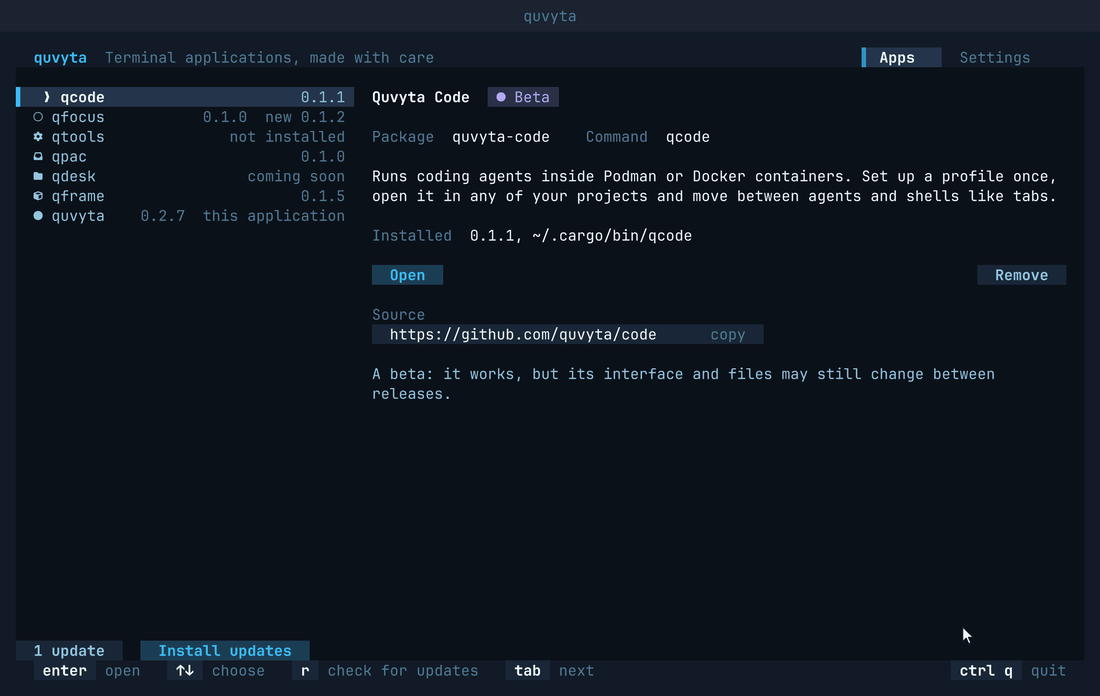
Task: Select the qframe app row
Action: [x=185, y=196]
